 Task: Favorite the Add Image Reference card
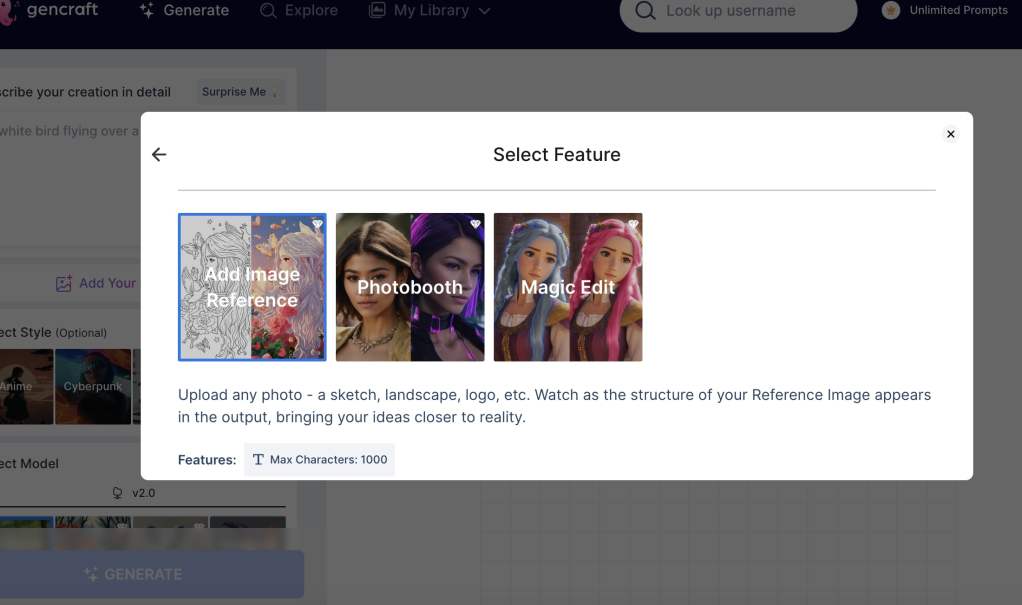coord(317,224)
